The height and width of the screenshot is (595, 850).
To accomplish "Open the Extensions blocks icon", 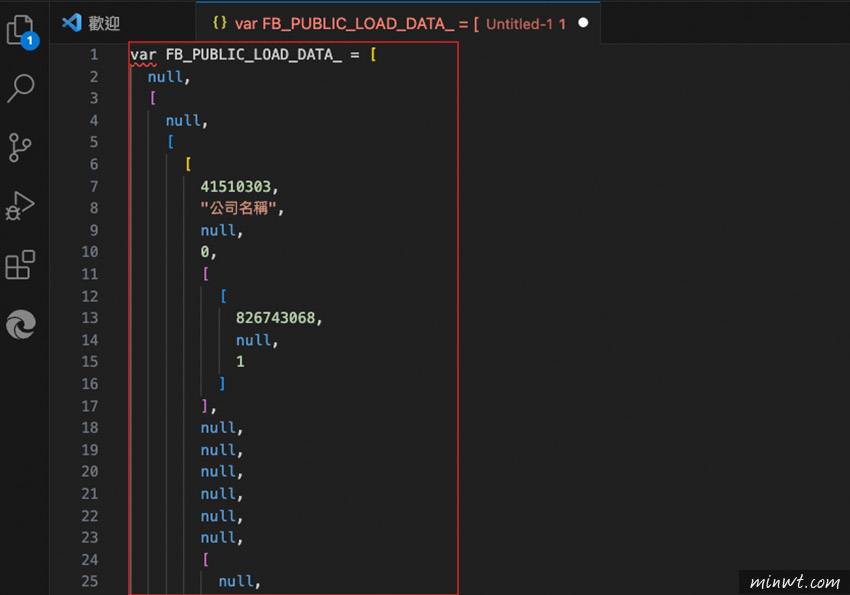I will pos(20,265).
